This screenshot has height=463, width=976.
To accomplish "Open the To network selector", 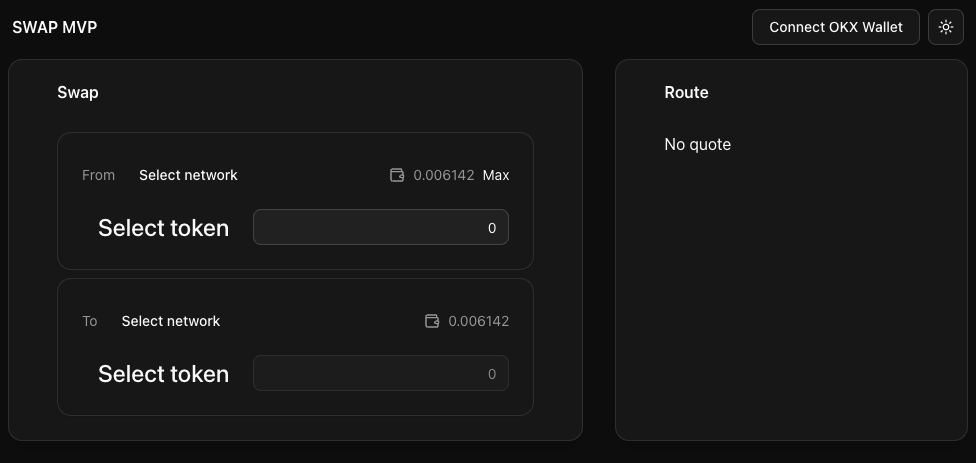I will [171, 321].
